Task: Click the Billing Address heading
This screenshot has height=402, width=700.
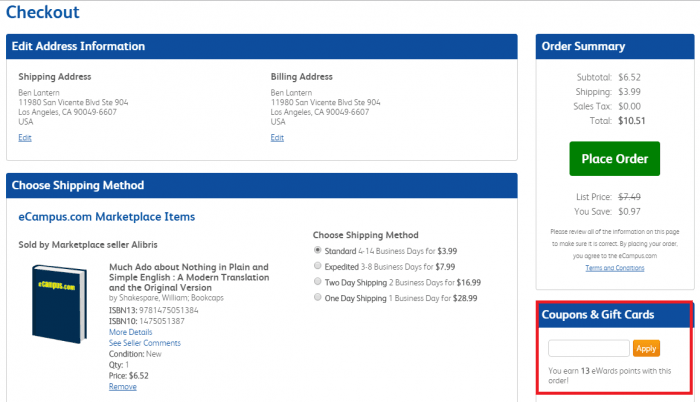Action: [301, 77]
